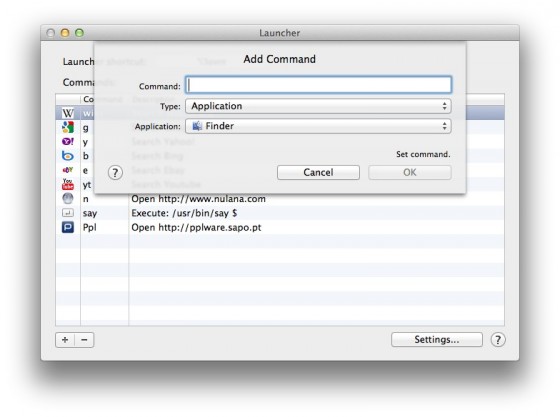This screenshot has width=560, height=417.
Task: Zoom the Launcher window with green button
Action: 79,33
